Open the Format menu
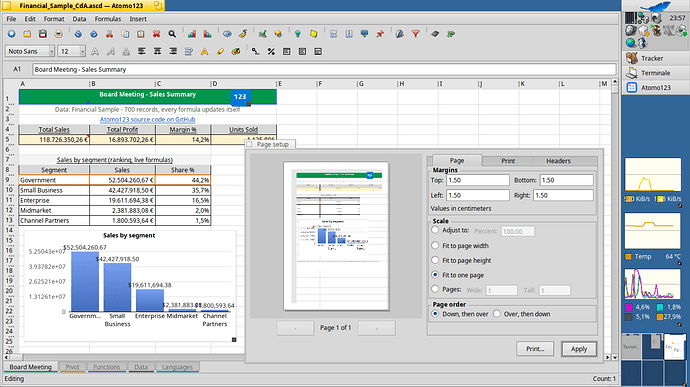The image size is (690, 387). (x=54, y=19)
